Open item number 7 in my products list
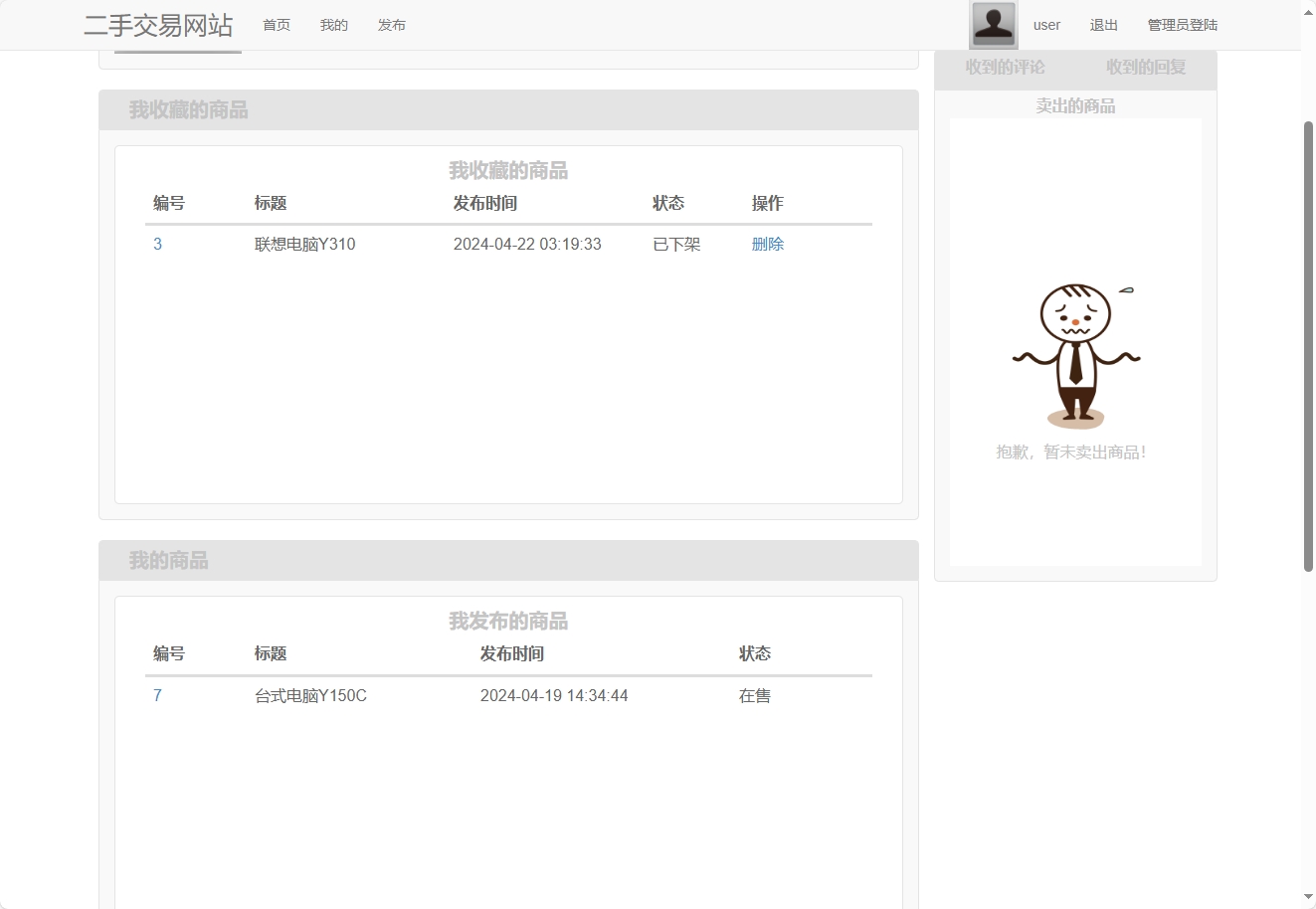Viewport: 1316px width, 909px height. click(x=157, y=695)
